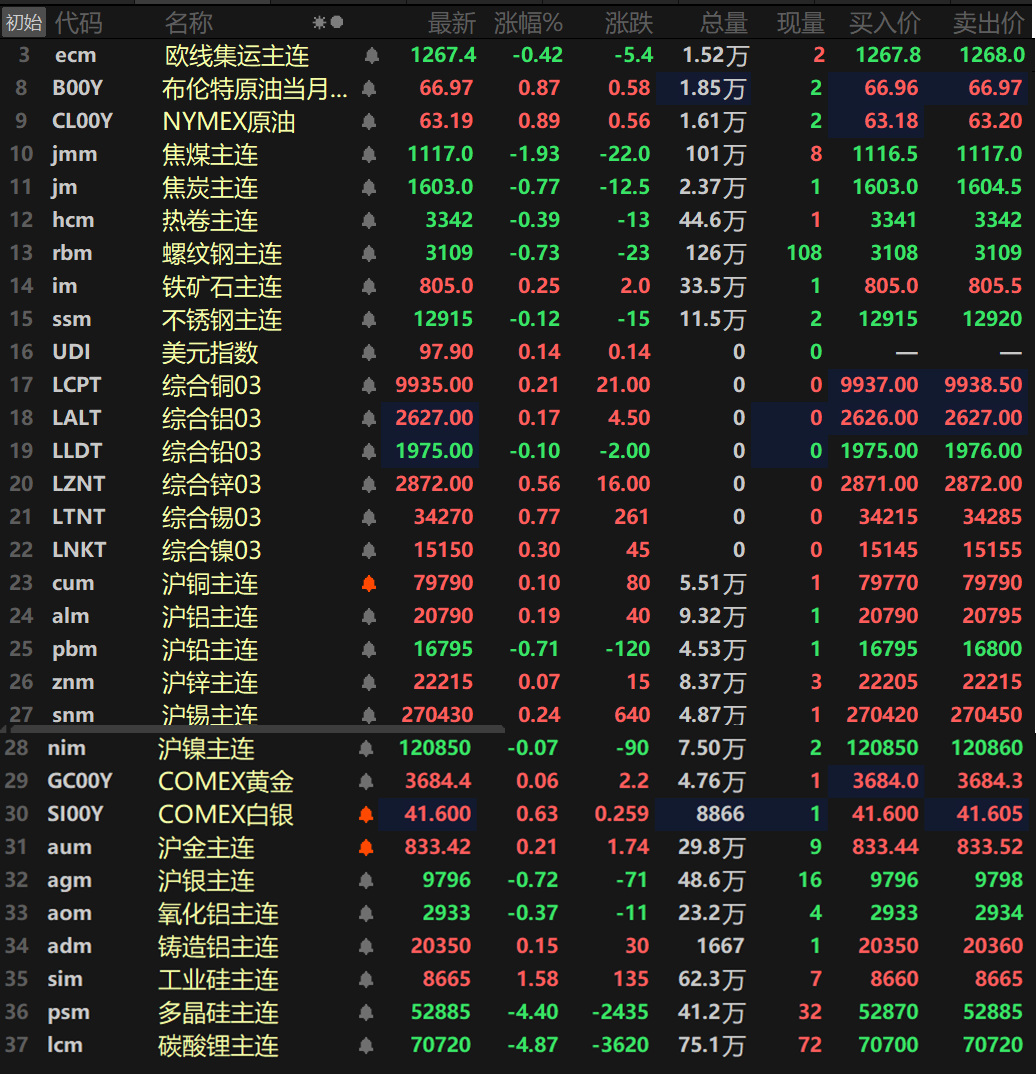Viewport: 1036px width, 1074px height.
Task: Click the bell icon beside 碳酸锂主连
Action: (x=365, y=1045)
